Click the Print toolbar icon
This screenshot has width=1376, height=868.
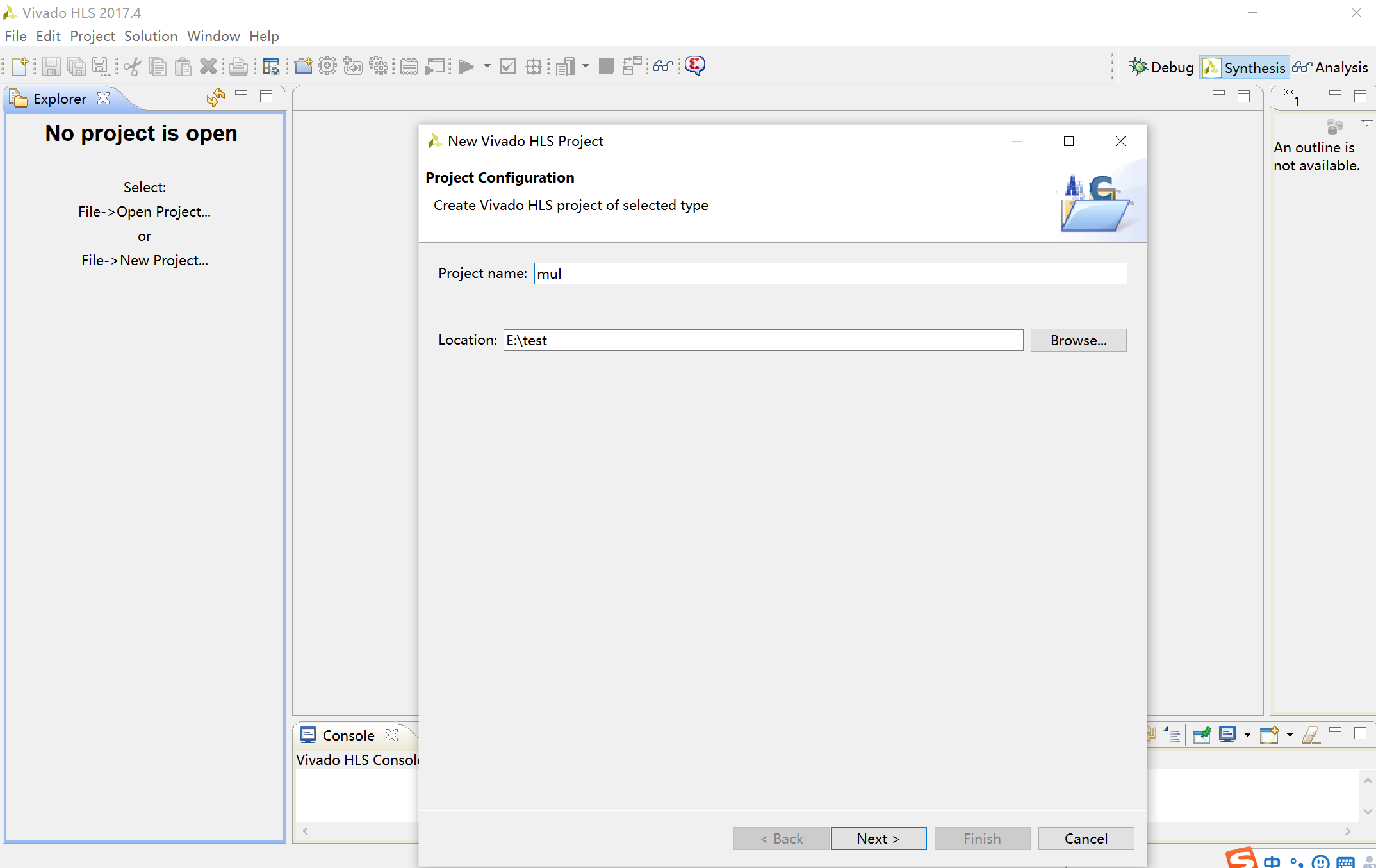(x=238, y=66)
